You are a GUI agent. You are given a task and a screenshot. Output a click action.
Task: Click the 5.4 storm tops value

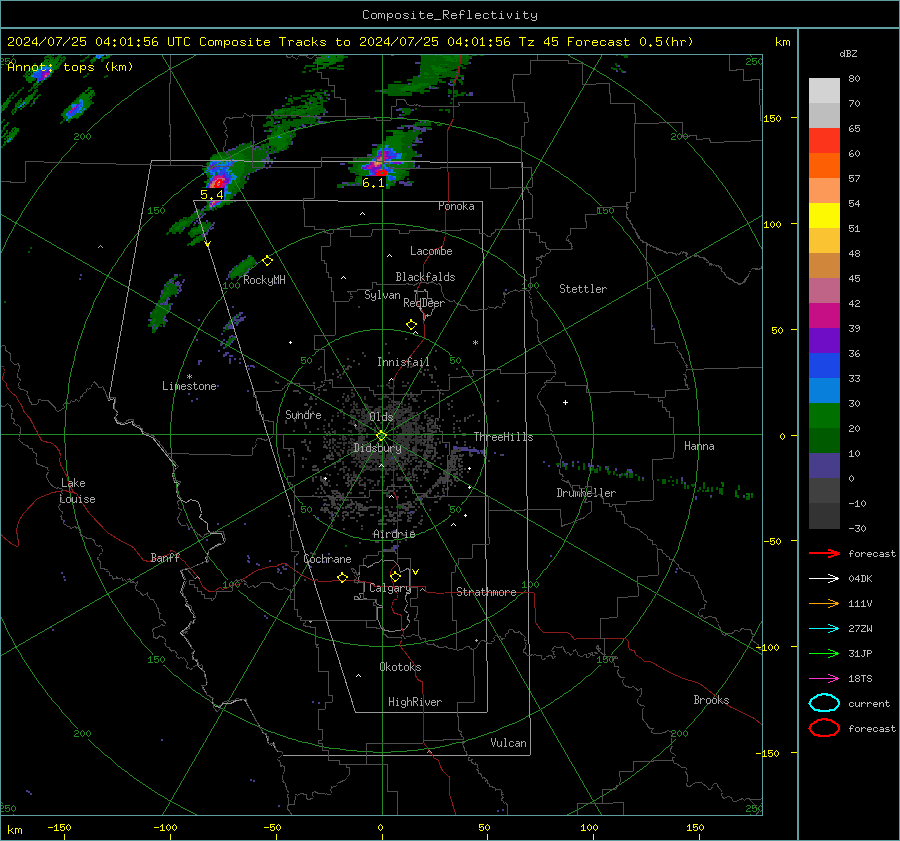(211, 195)
